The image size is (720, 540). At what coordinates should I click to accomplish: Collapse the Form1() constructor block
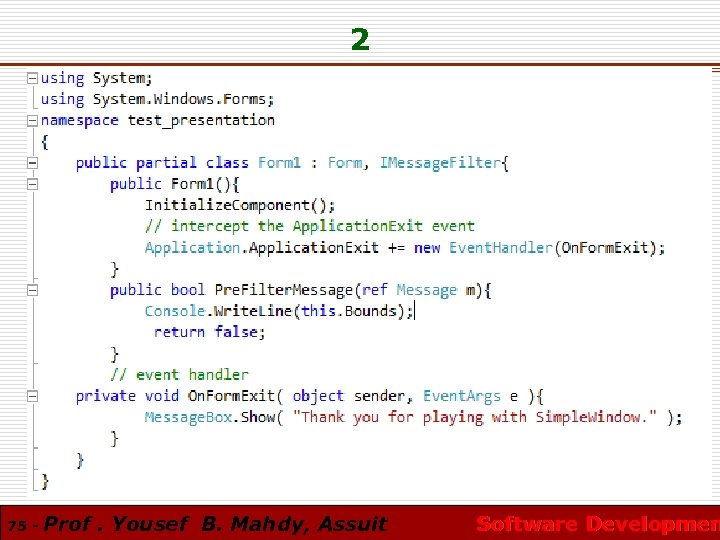pyautogui.click(x=32, y=184)
